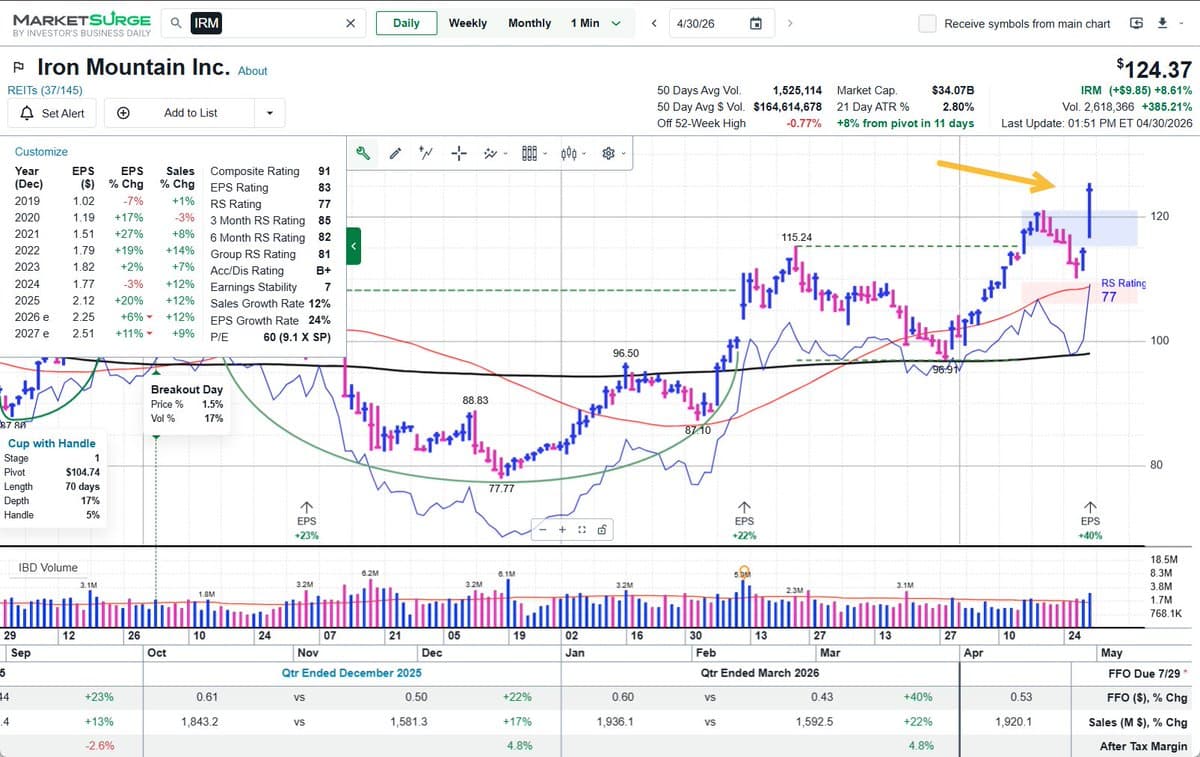Click the 2026 e earnings estimate row

pyautogui.click(x=104, y=318)
